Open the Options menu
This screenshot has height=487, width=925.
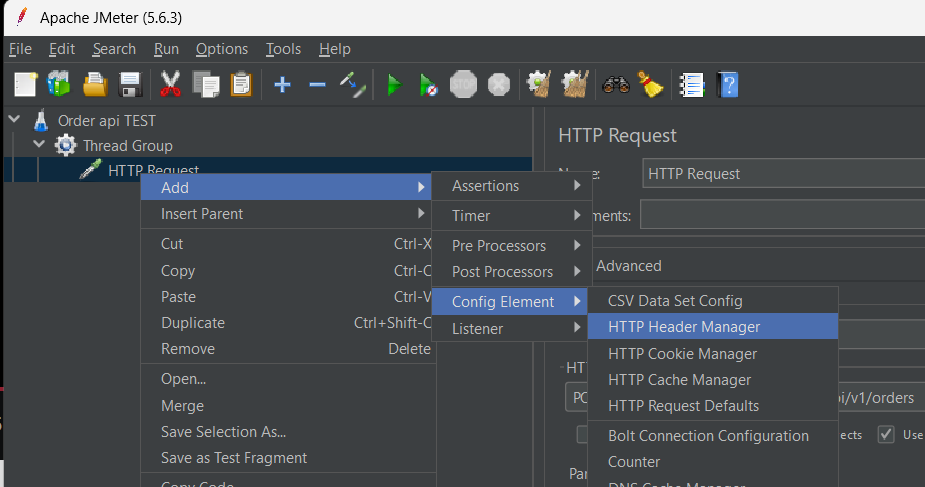click(x=222, y=49)
